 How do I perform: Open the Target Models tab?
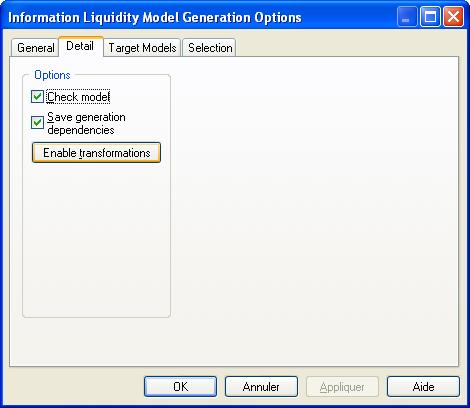[x=142, y=48]
